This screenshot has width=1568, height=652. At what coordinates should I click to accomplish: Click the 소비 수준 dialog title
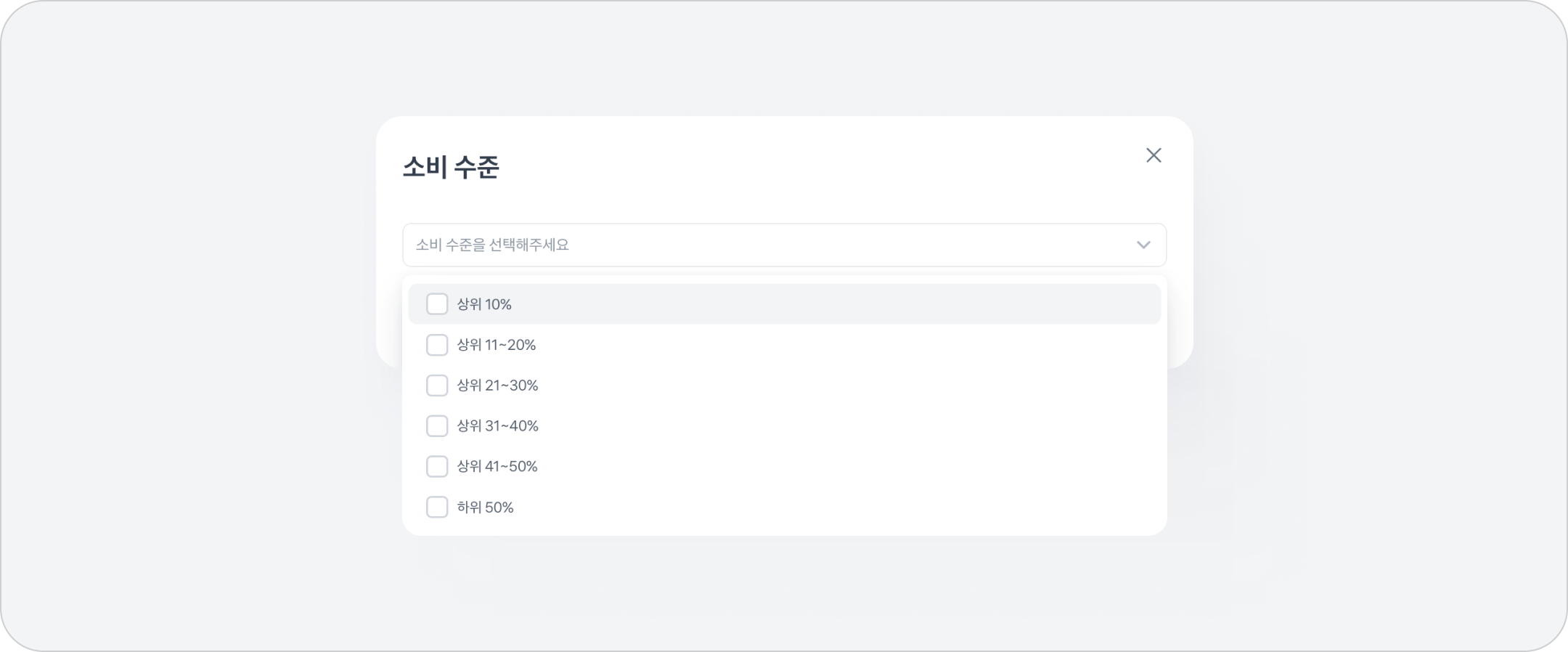451,167
